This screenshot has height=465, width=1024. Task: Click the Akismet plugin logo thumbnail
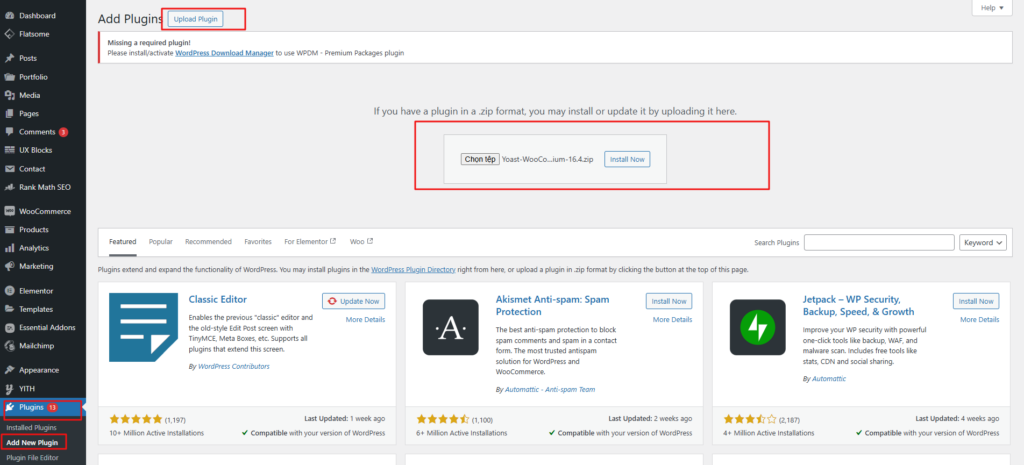(x=450, y=327)
